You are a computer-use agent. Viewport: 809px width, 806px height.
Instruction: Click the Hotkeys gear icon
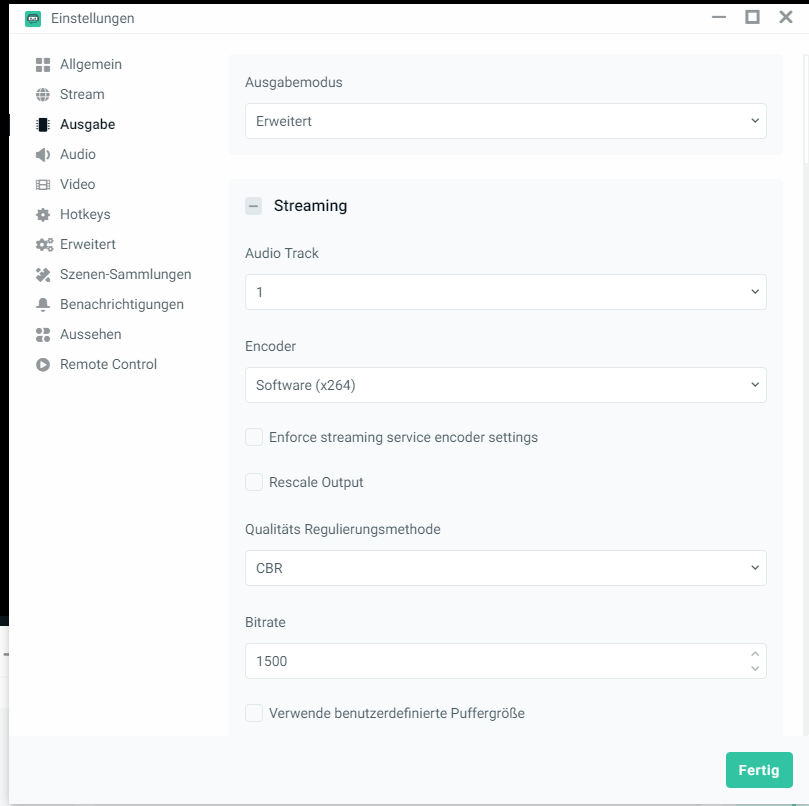pyautogui.click(x=43, y=215)
